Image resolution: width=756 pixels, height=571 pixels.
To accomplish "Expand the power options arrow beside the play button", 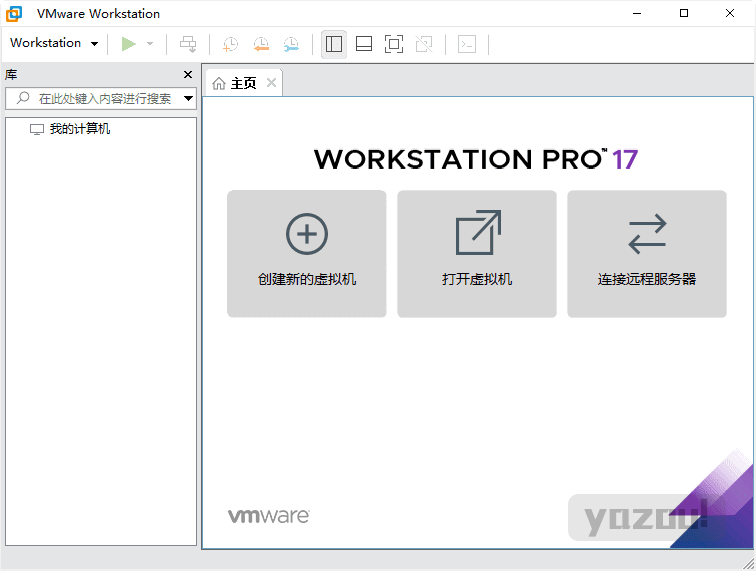I will click(x=150, y=44).
